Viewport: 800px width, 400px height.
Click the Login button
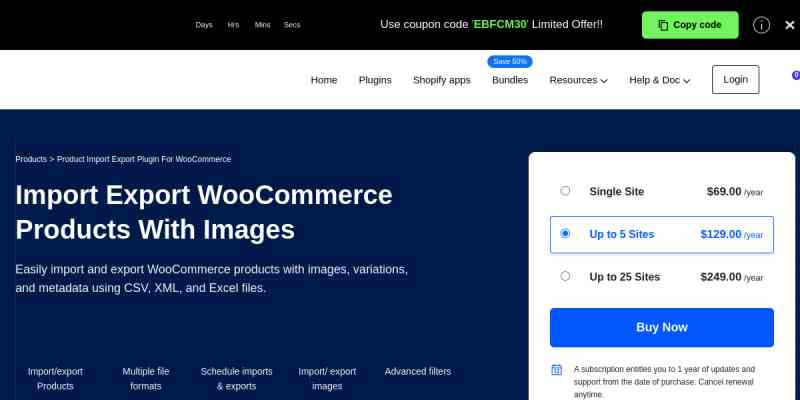click(735, 80)
